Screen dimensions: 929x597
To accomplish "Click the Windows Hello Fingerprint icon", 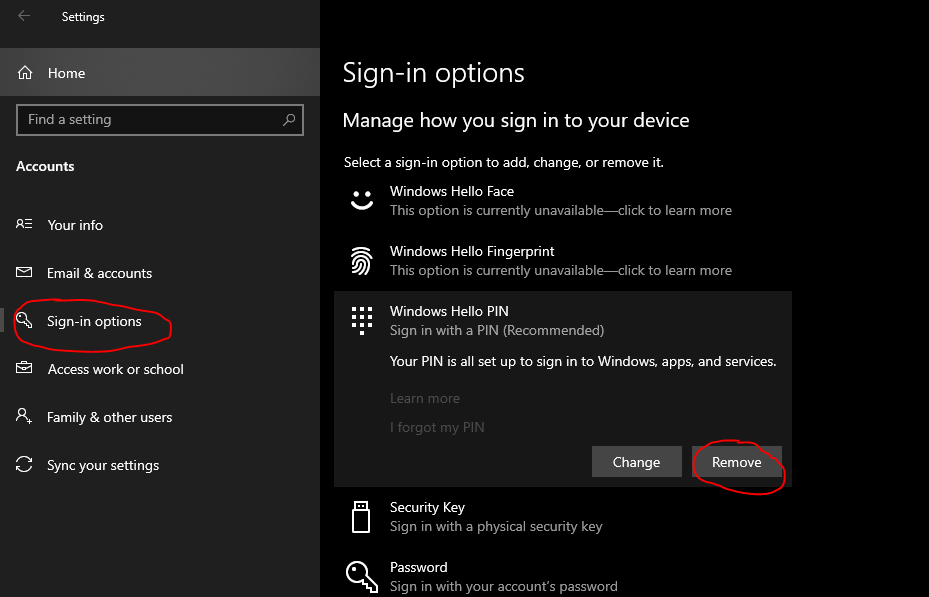I will tap(361, 261).
